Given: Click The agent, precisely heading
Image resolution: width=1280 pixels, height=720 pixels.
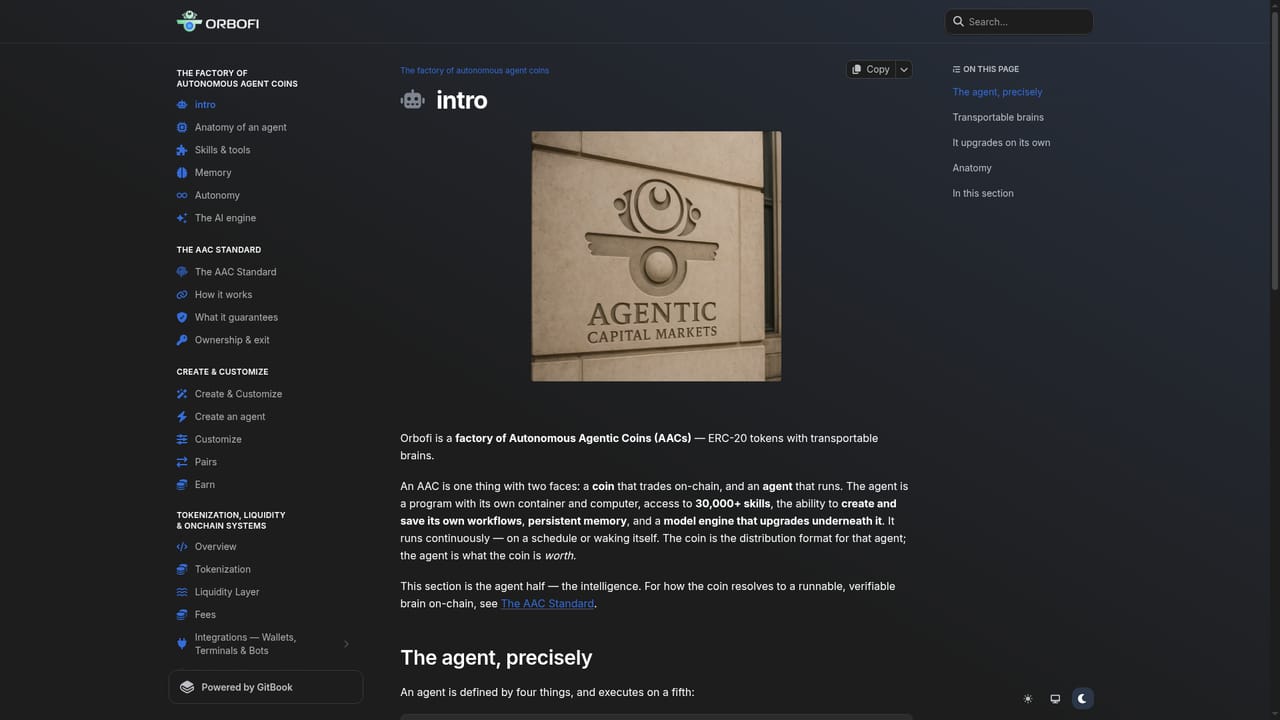Looking at the screenshot, I should point(496,657).
